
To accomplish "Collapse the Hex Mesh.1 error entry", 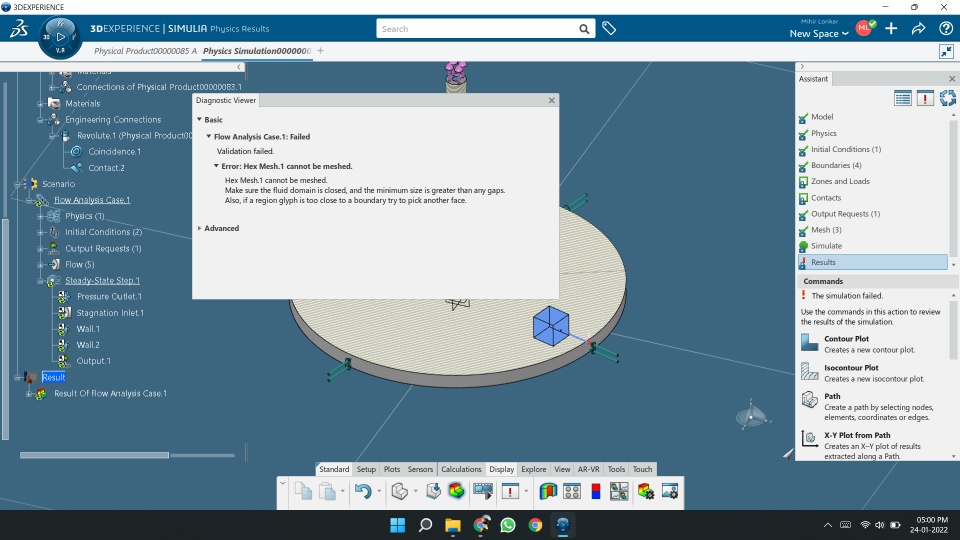I will click(216, 166).
